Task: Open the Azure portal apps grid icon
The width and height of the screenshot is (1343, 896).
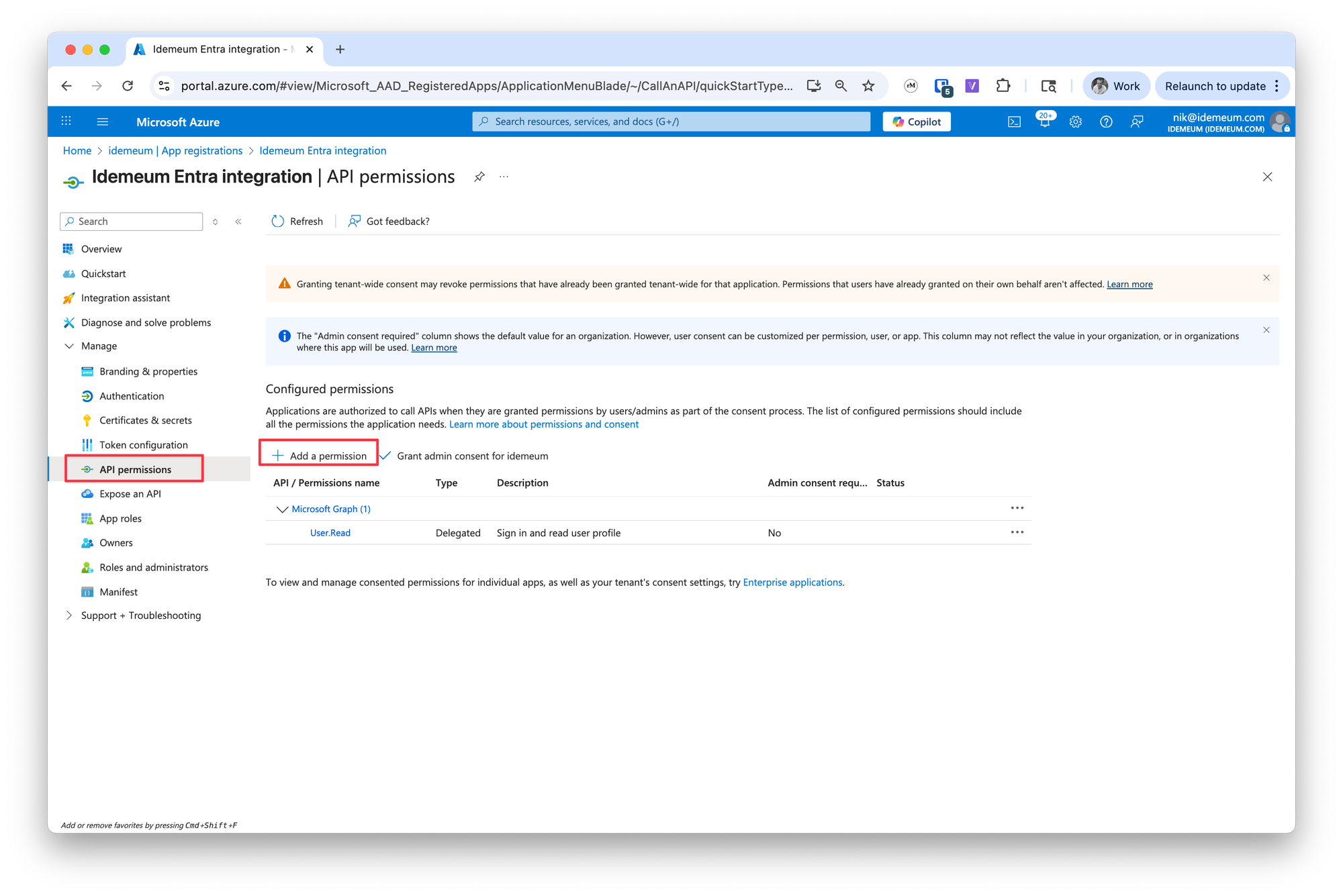Action: [66, 121]
